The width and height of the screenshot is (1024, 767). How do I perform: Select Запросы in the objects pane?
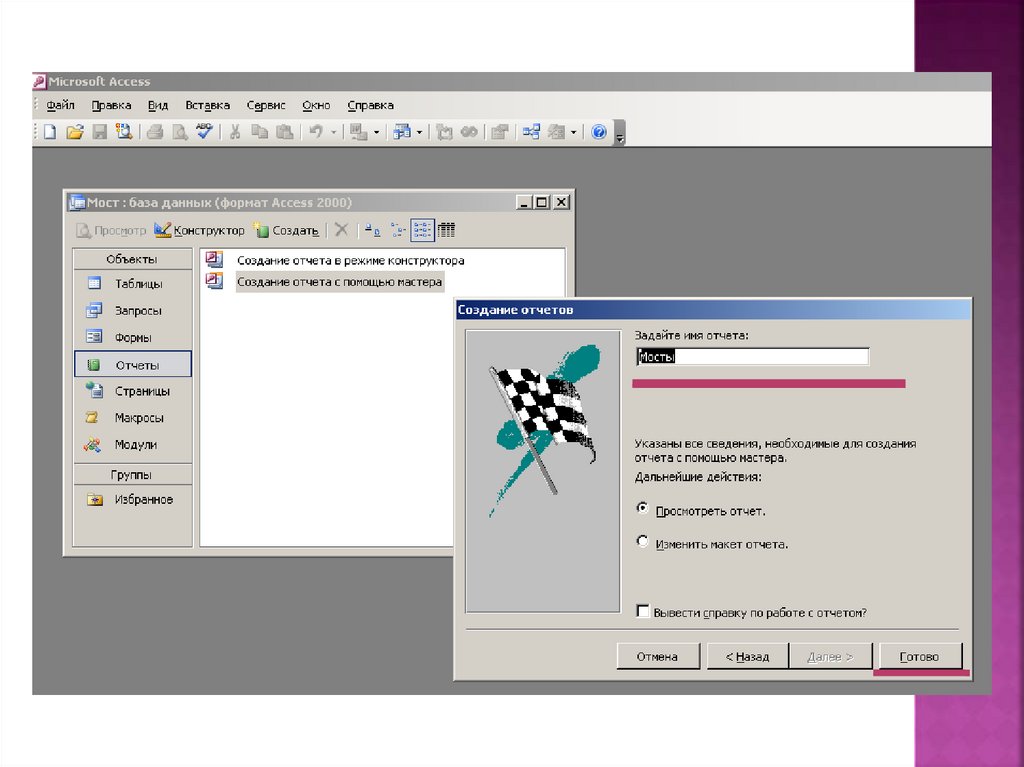133,310
